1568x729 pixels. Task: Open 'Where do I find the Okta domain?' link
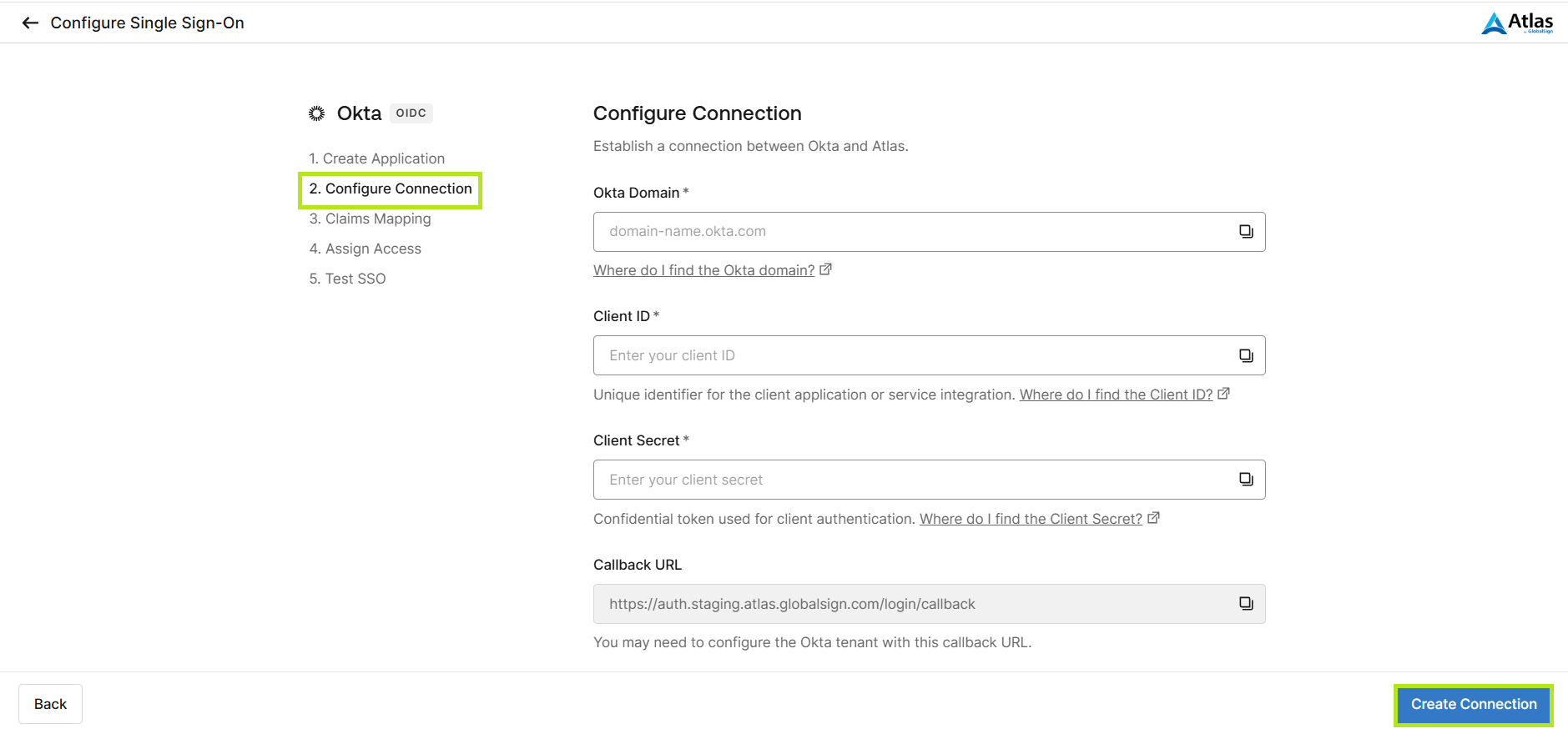704,270
